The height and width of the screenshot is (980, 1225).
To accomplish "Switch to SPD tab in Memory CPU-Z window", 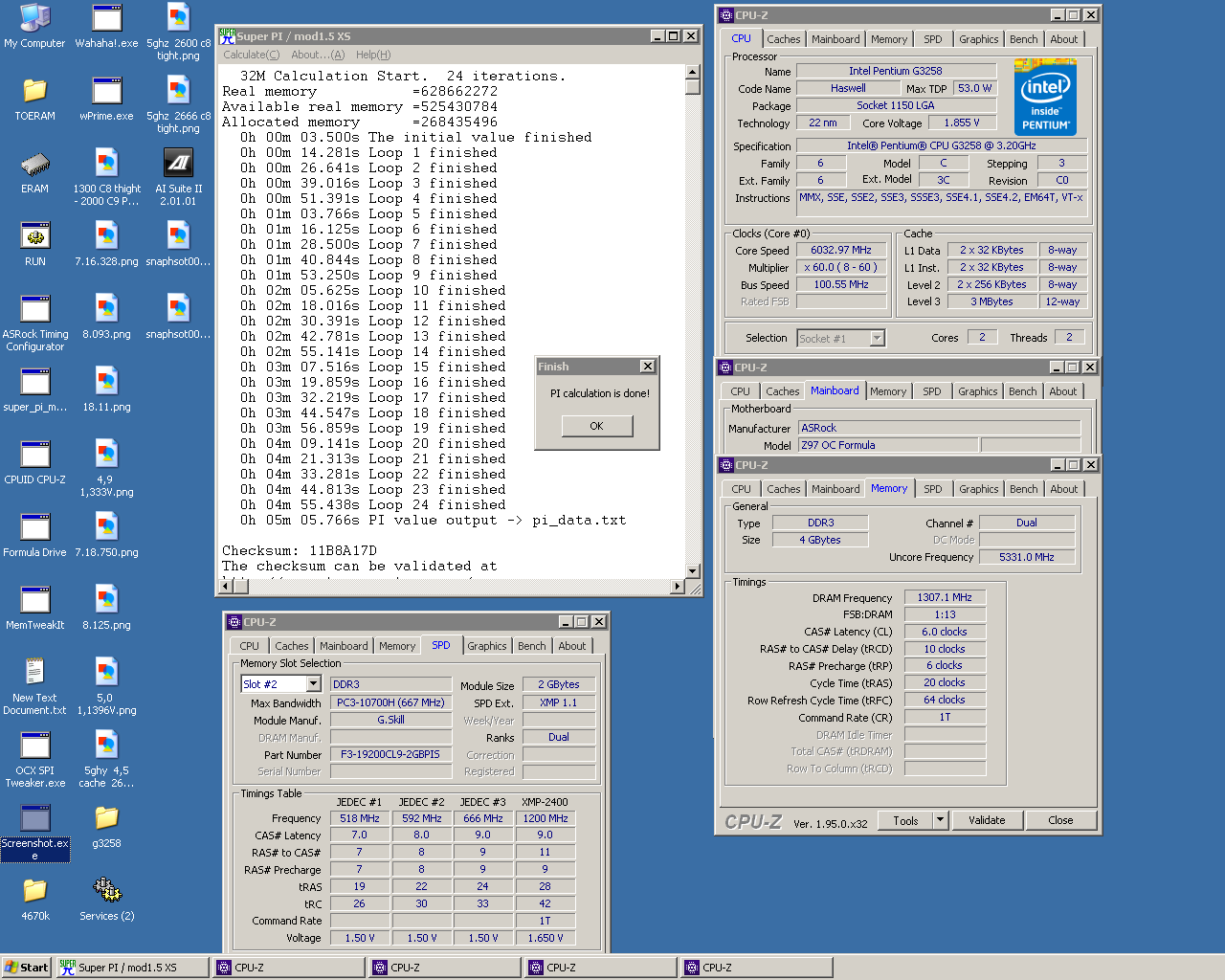I will 932,489.
